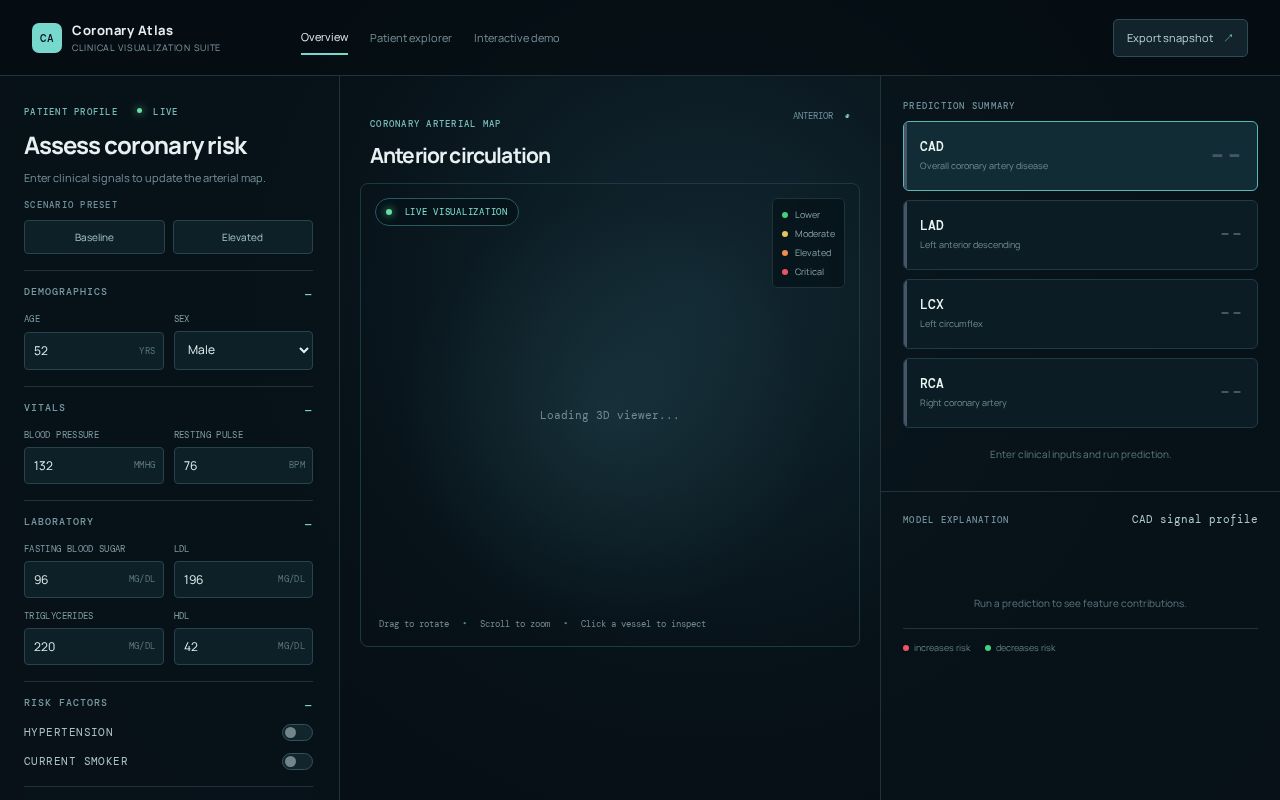Click the Coronary Atlas title
This screenshot has width=1280, height=800.
[122, 30]
